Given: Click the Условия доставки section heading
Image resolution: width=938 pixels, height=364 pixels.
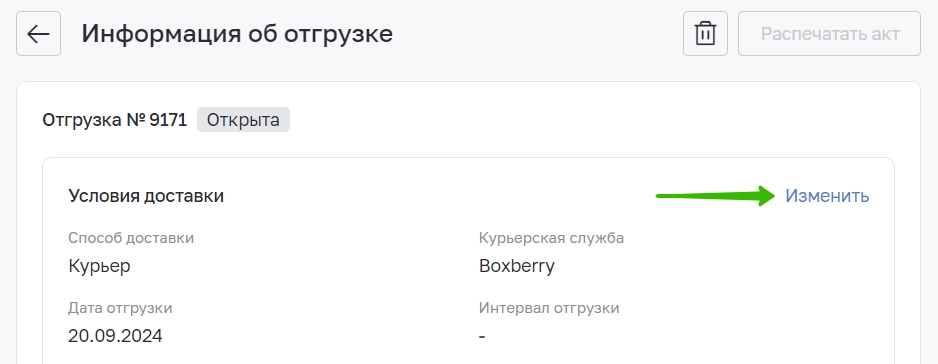Looking at the screenshot, I should coord(146,196).
